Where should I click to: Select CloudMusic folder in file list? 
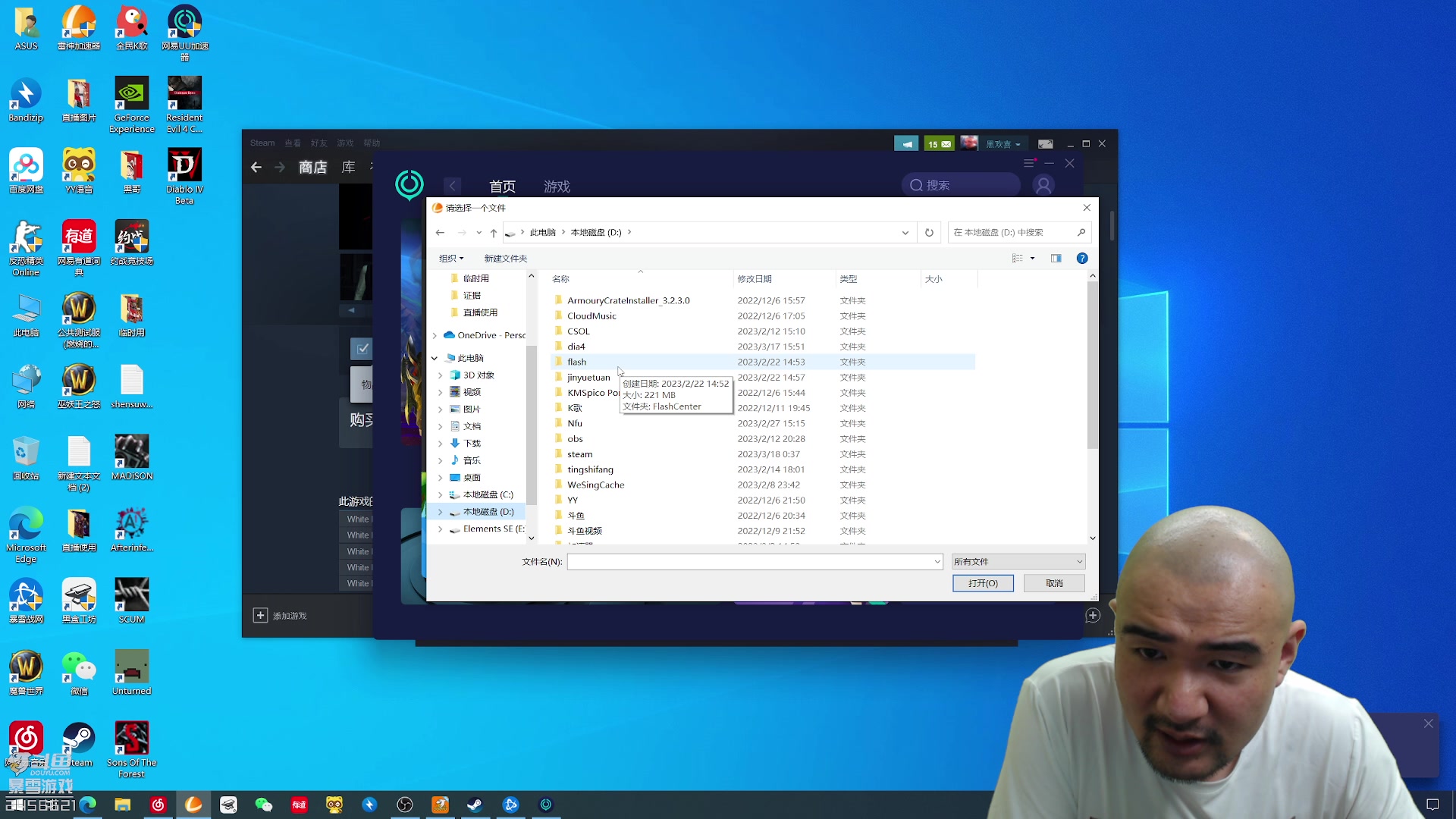(591, 316)
